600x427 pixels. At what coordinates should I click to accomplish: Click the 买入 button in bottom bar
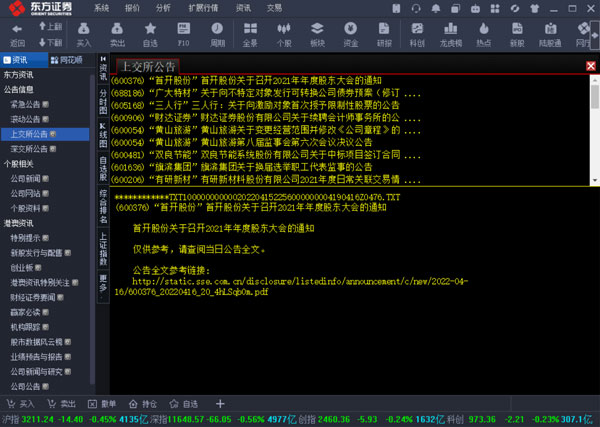(x=21, y=404)
